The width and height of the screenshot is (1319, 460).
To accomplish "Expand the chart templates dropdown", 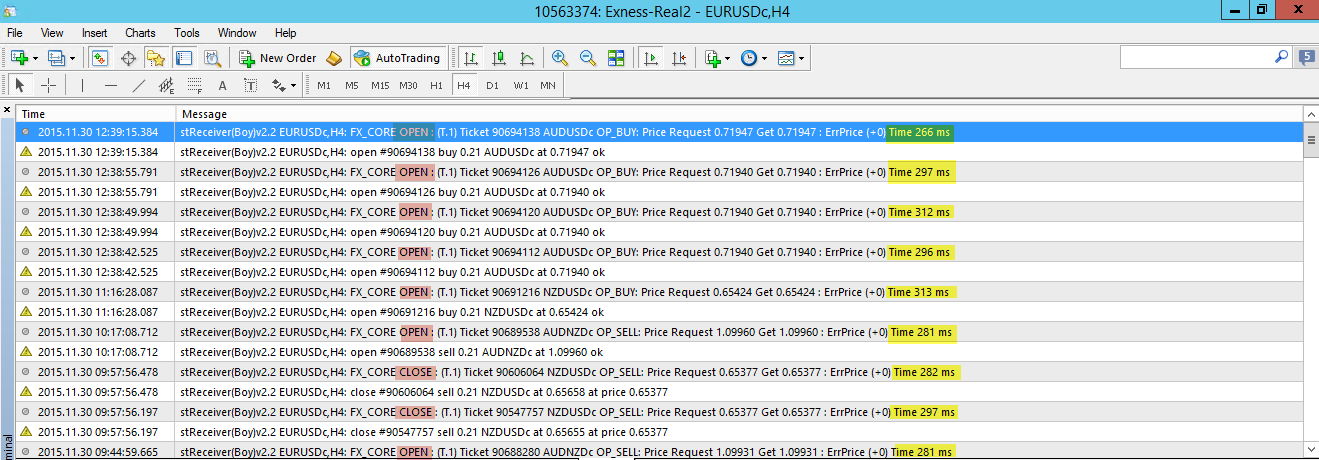I will coord(801,58).
